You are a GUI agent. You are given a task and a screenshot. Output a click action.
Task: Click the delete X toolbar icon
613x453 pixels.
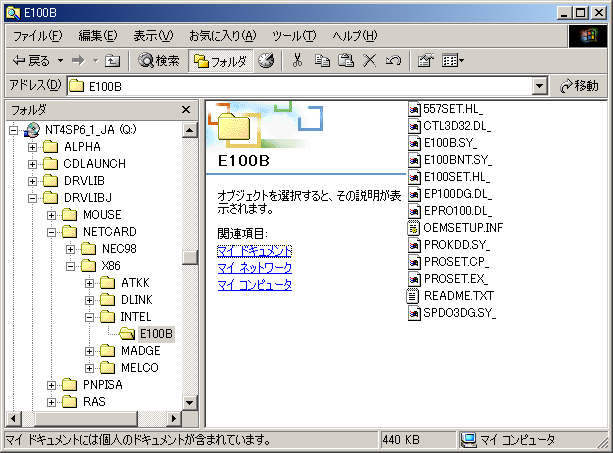(x=369, y=61)
